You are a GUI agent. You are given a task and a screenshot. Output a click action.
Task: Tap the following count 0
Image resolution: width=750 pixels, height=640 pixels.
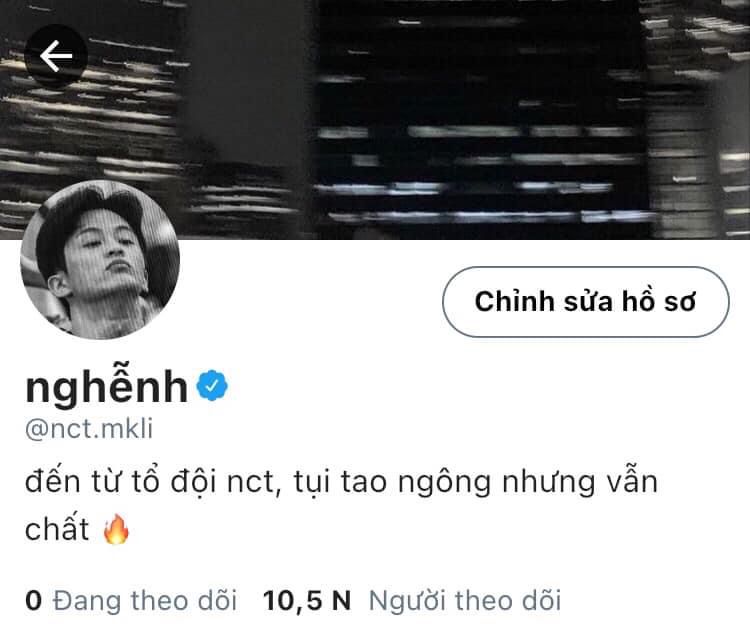pyautogui.click(x=33, y=601)
